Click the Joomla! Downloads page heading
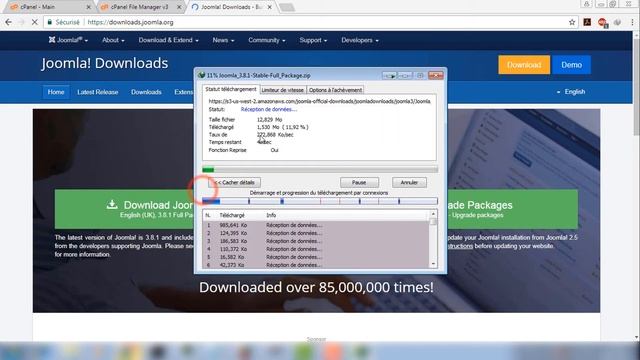The image size is (640, 360). (x=104, y=63)
